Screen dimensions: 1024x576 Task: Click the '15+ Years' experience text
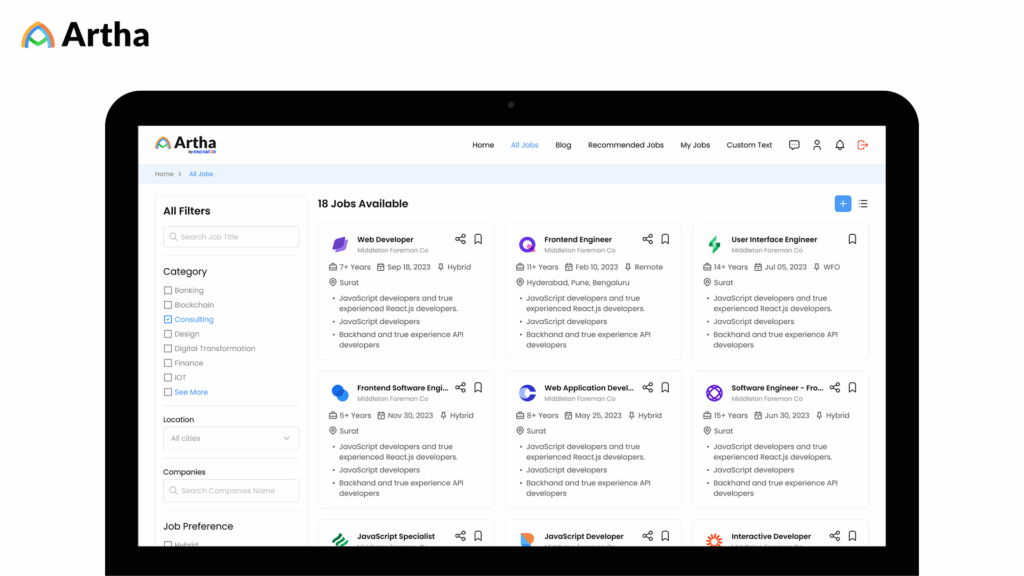pos(731,415)
